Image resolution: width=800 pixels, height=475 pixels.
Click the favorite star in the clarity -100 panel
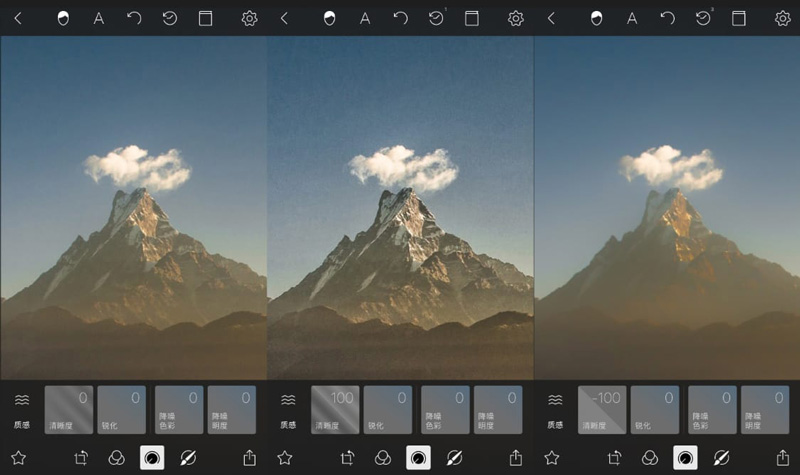pos(551,457)
